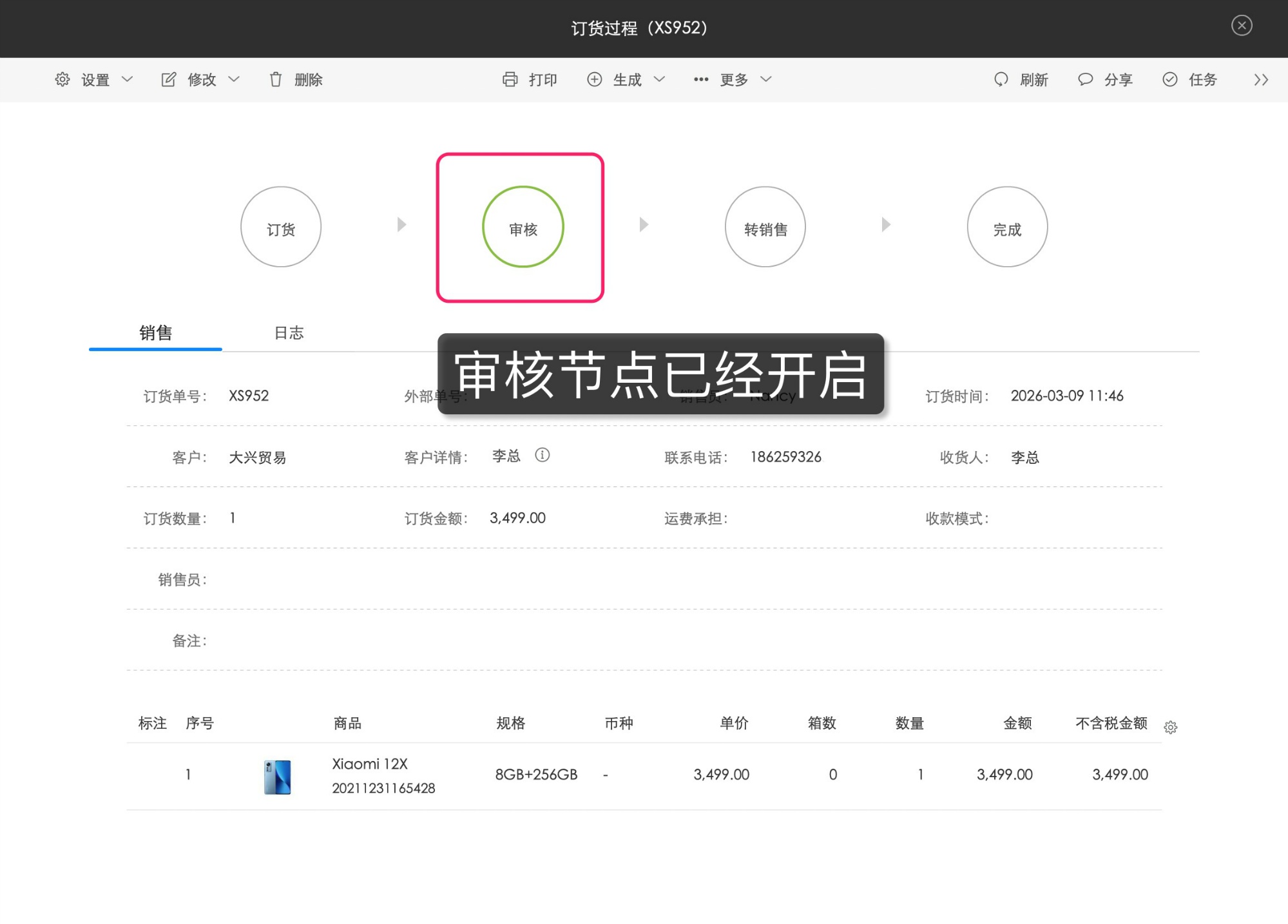Expand the 修改 dropdown arrow
Image resolution: width=1288 pixels, height=924 pixels.
pos(235,79)
